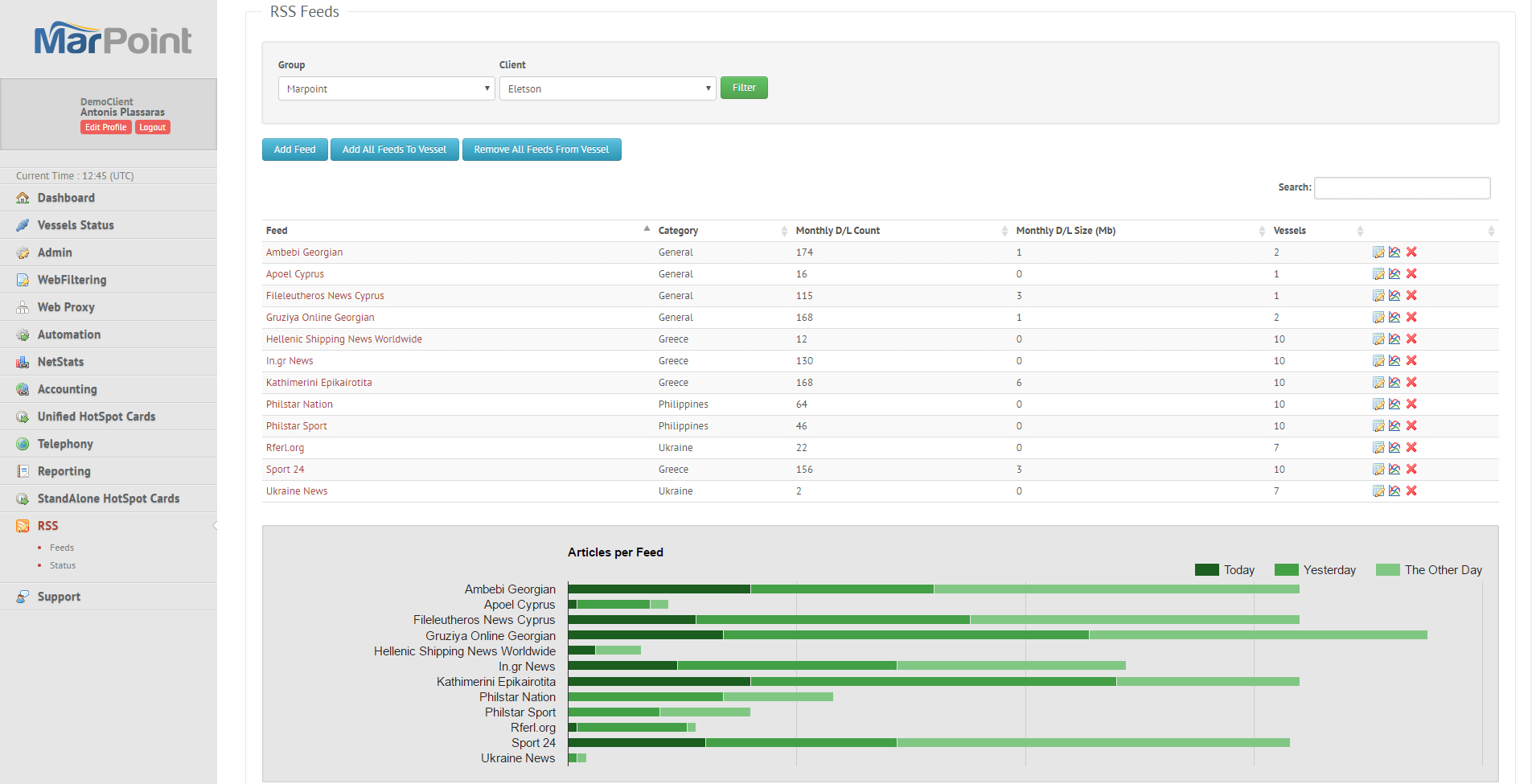Click the Add Feed button
This screenshot has width=1532, height=784.
tap(294, 150)
